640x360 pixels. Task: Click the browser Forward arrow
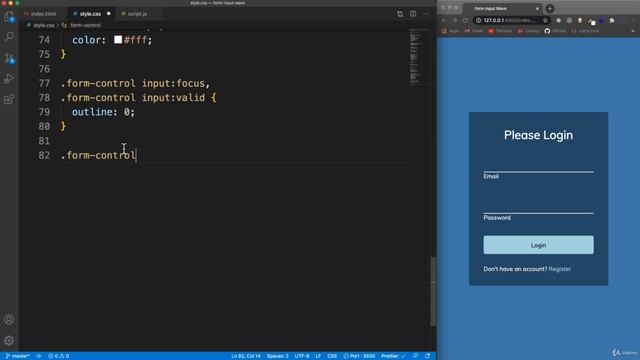coord(455,20)
